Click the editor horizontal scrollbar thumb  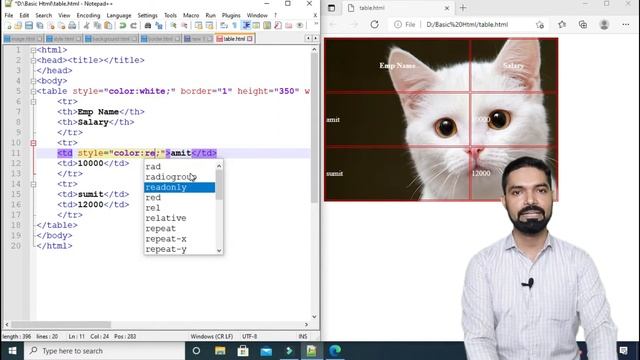pos(61,324)
